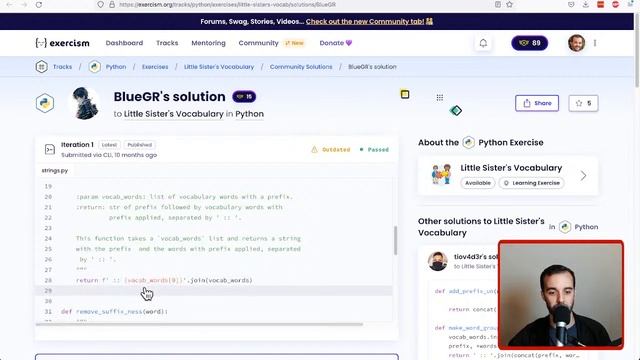This screenshot has width=640, height=360.
Task: Click the address bar padlock icon
Action: [111, 4]
